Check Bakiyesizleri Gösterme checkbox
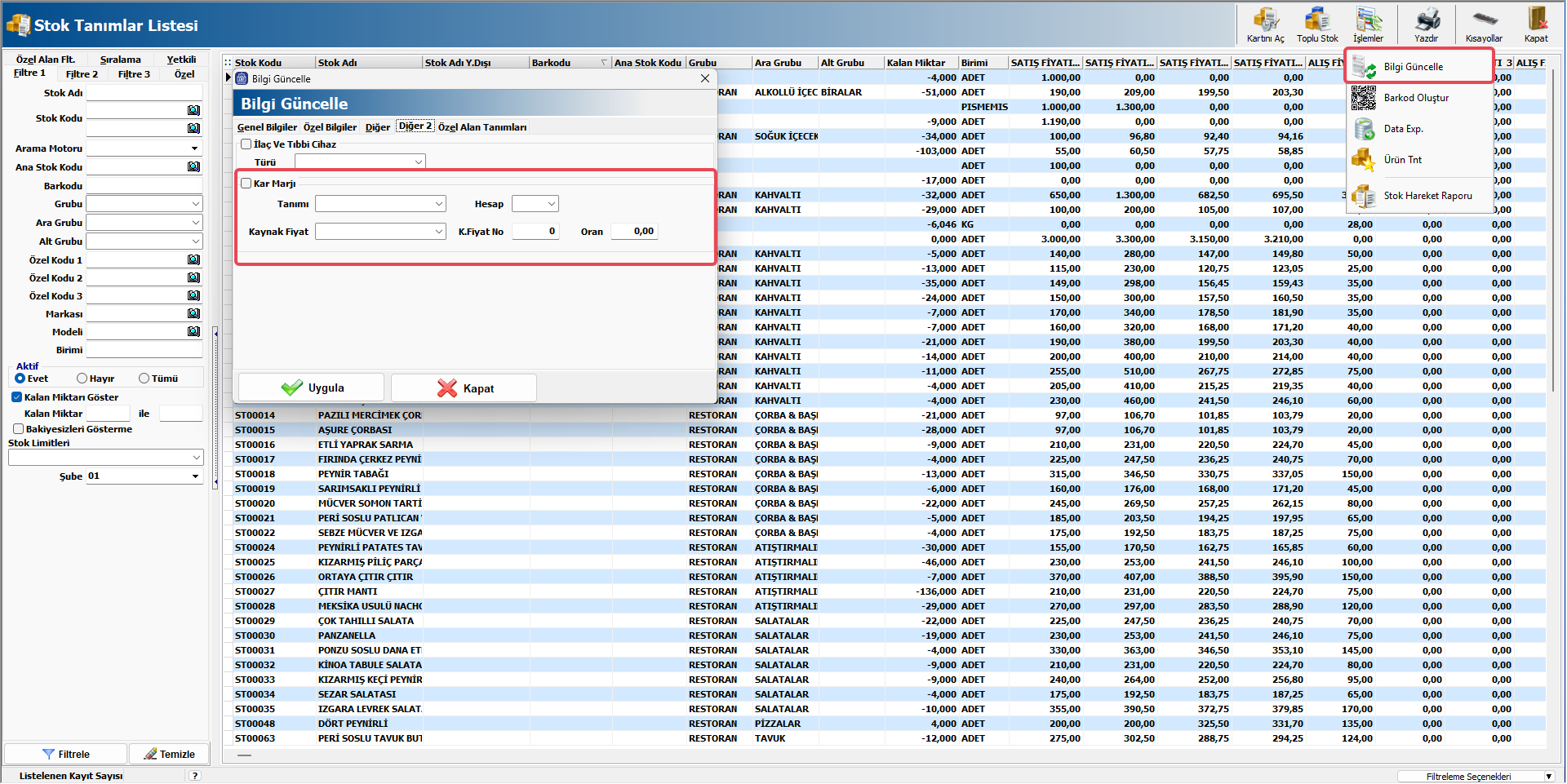The height and width of the screenshot is (784, 1567). coord(18,429)
